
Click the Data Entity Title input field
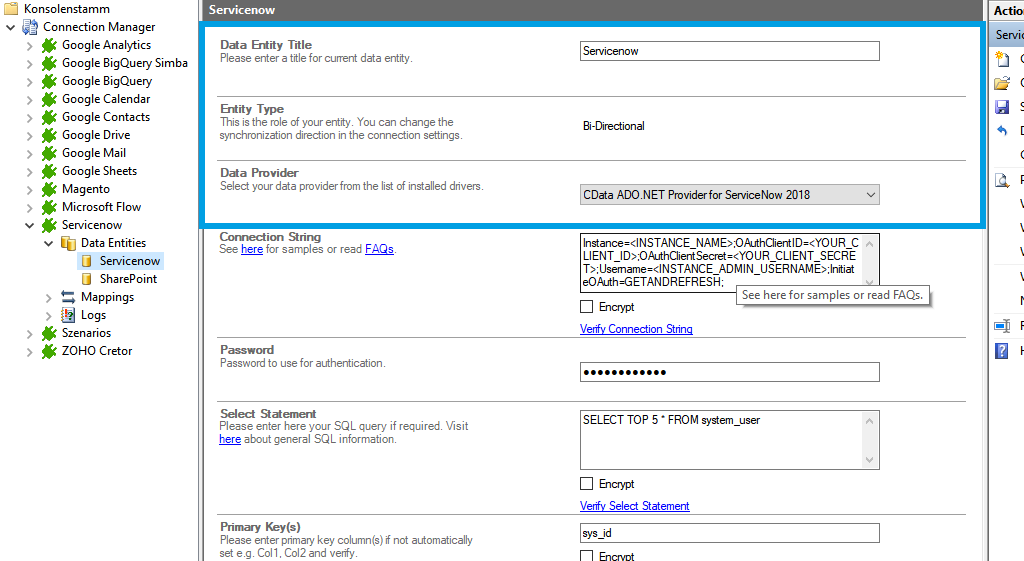click(729, 51)
